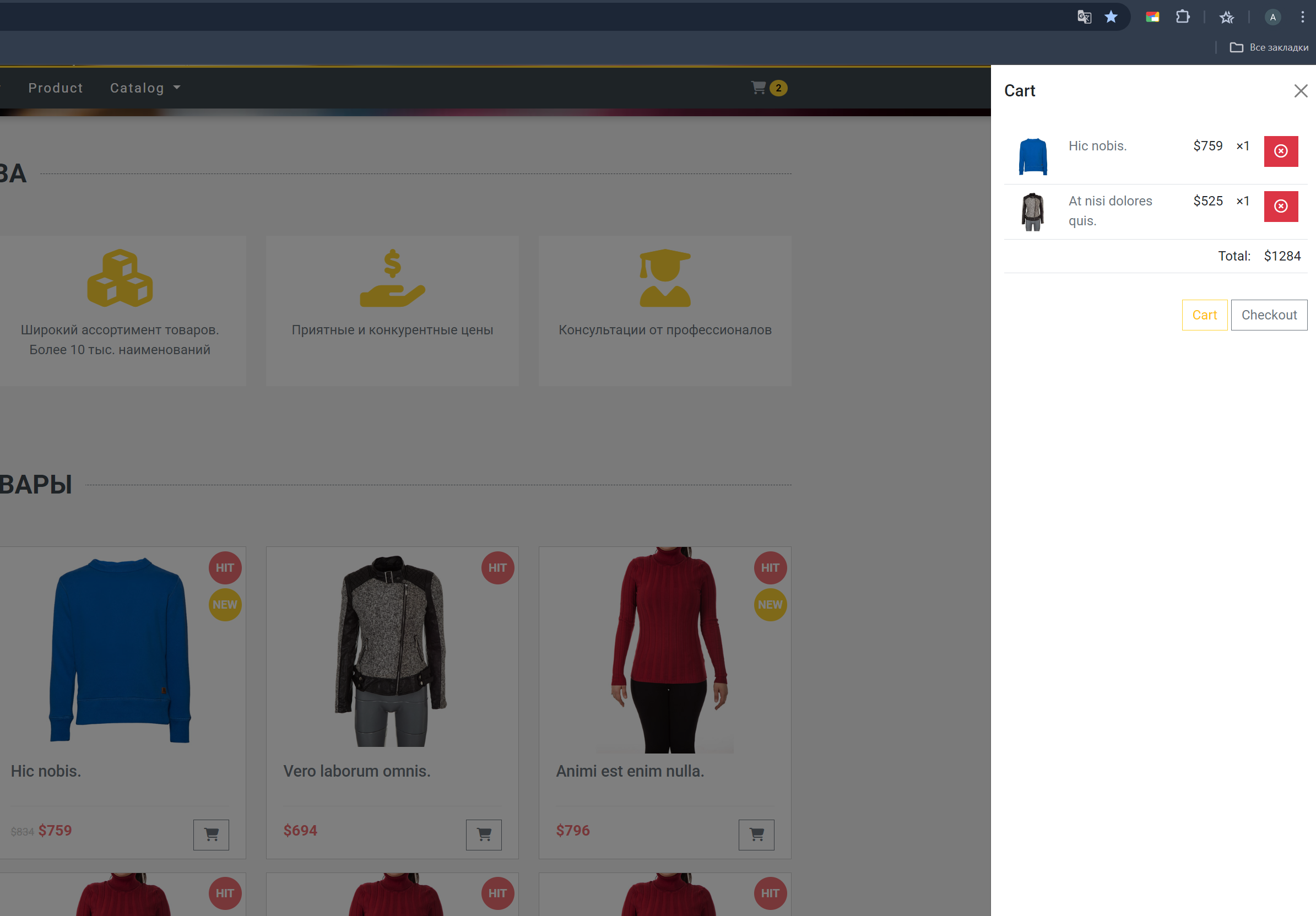Open Hic nobis link in cart

[x=1097, y=146]
